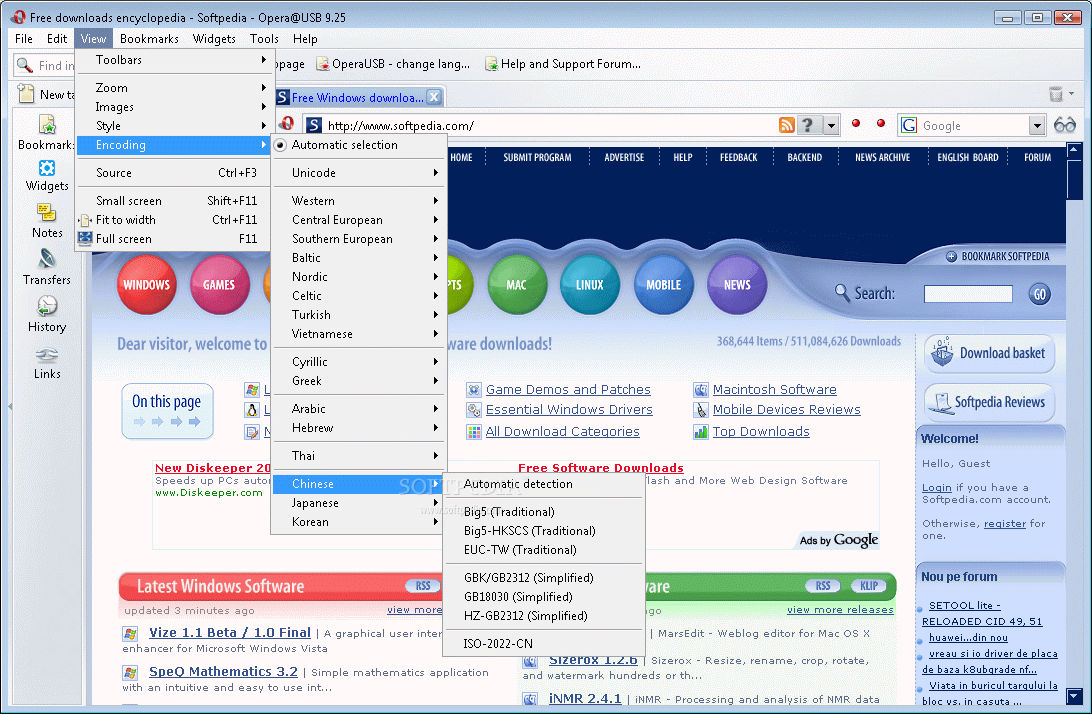The image size is (1092, 714).
Task: Open the Macintosh Software link
Action: pos(774,389)
